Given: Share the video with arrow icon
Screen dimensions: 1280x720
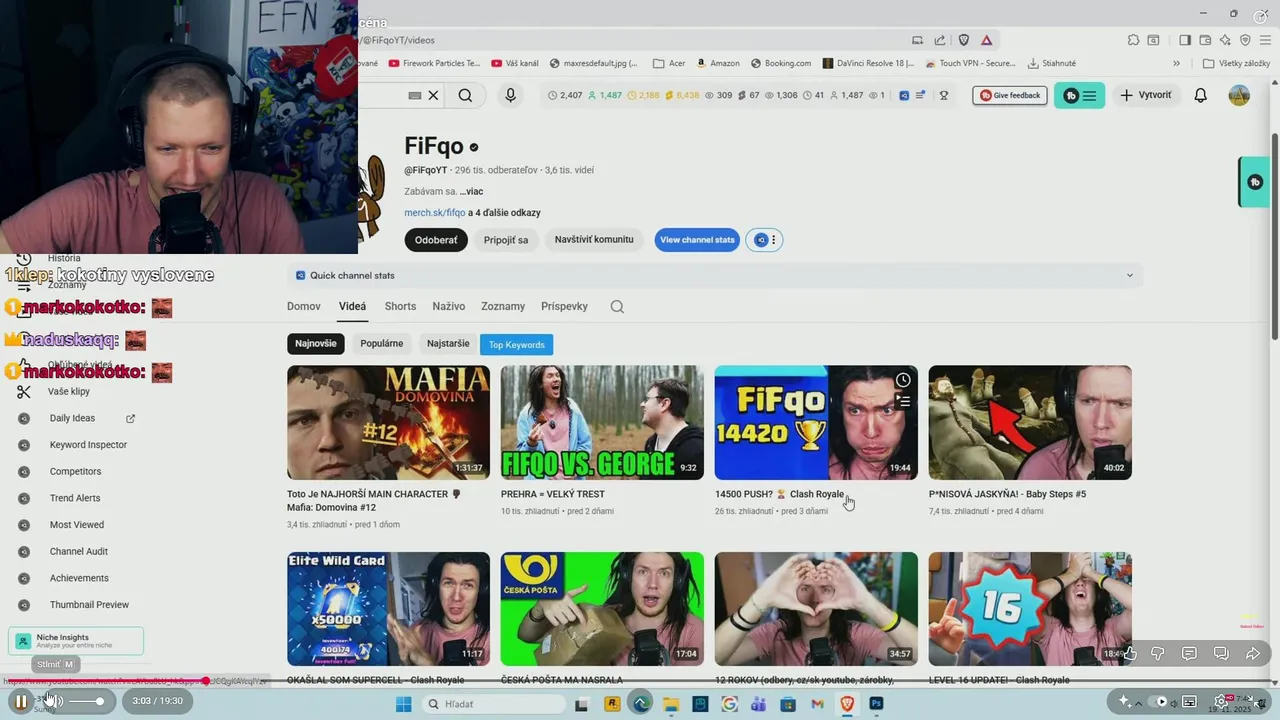Looking at the screenshot, I should point(1253,654).
